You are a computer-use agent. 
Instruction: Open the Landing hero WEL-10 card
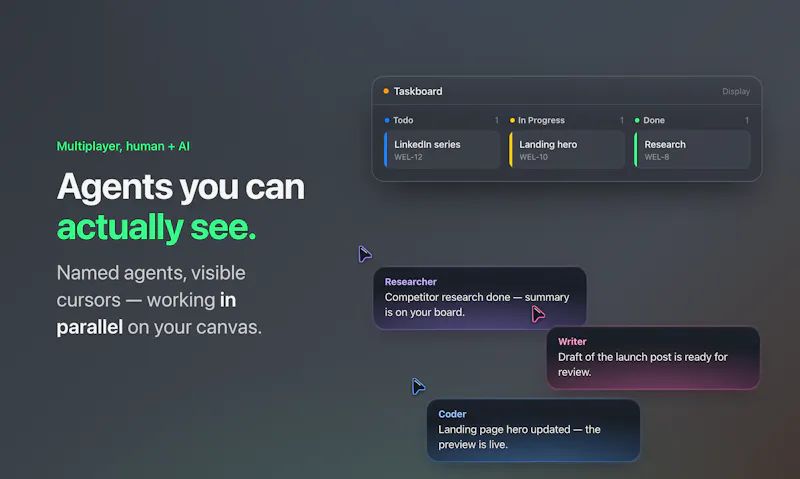pos(567,149)
